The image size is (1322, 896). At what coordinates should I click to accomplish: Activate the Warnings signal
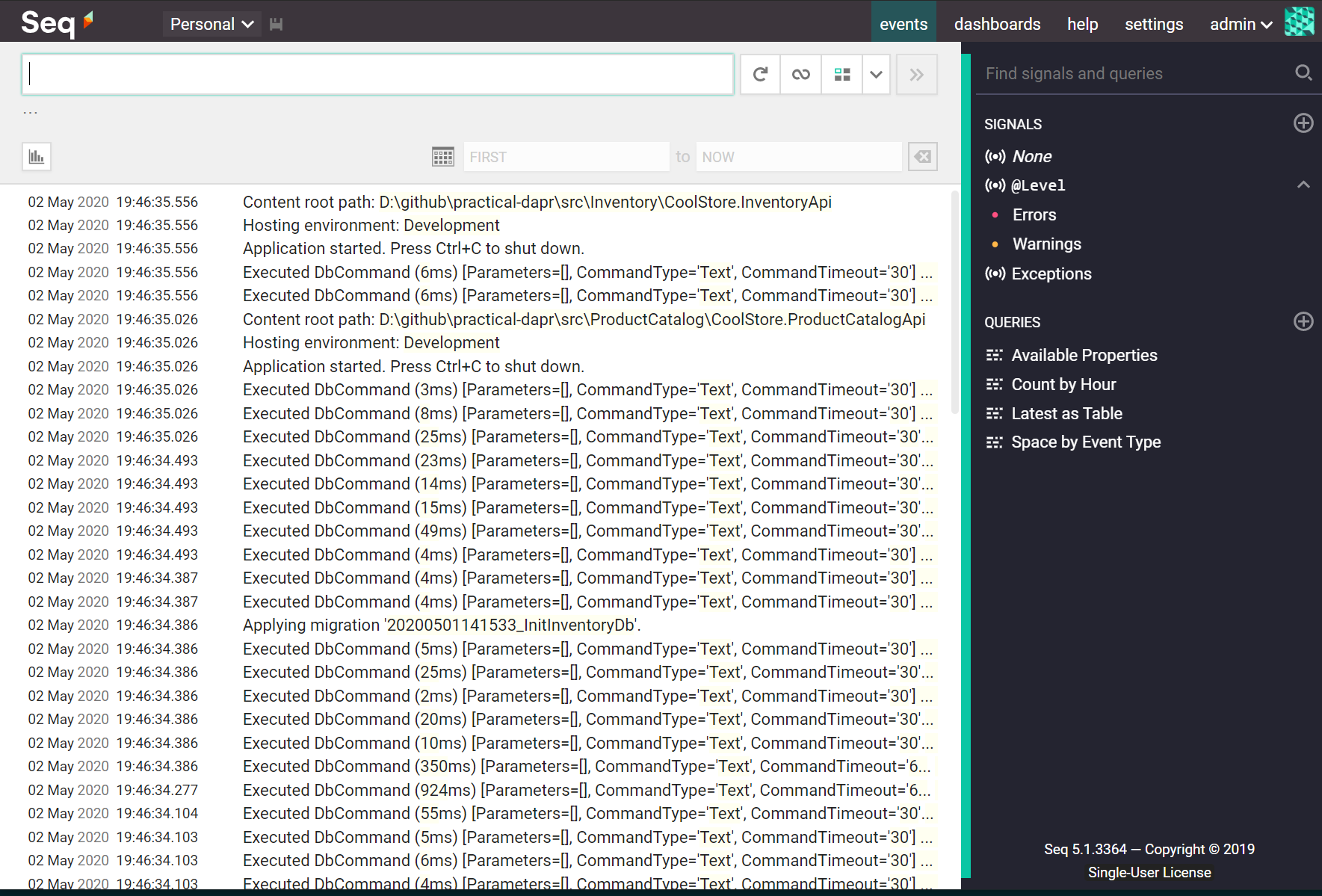pos(1046,244)
